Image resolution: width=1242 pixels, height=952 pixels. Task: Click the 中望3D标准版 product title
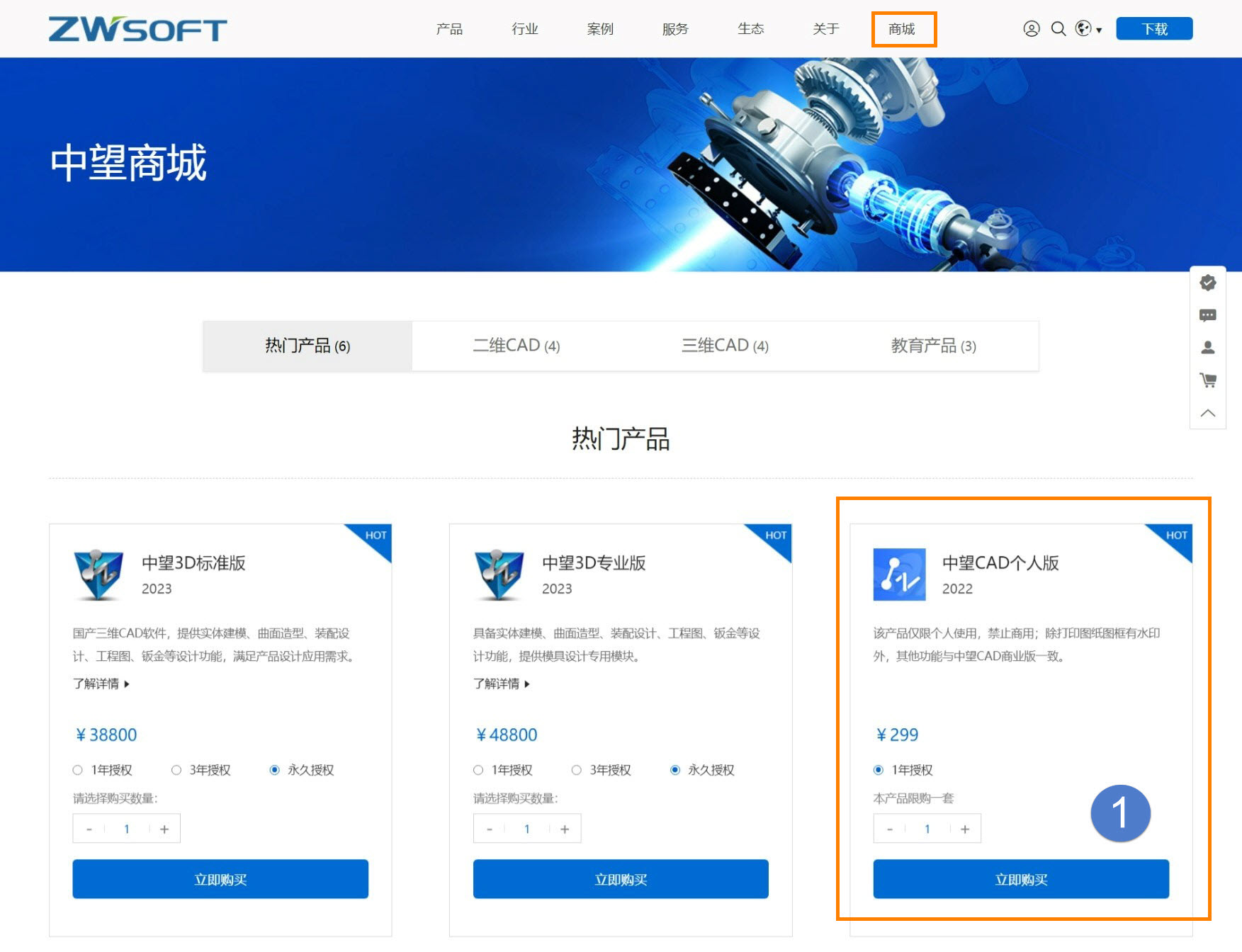coord(193,563)
